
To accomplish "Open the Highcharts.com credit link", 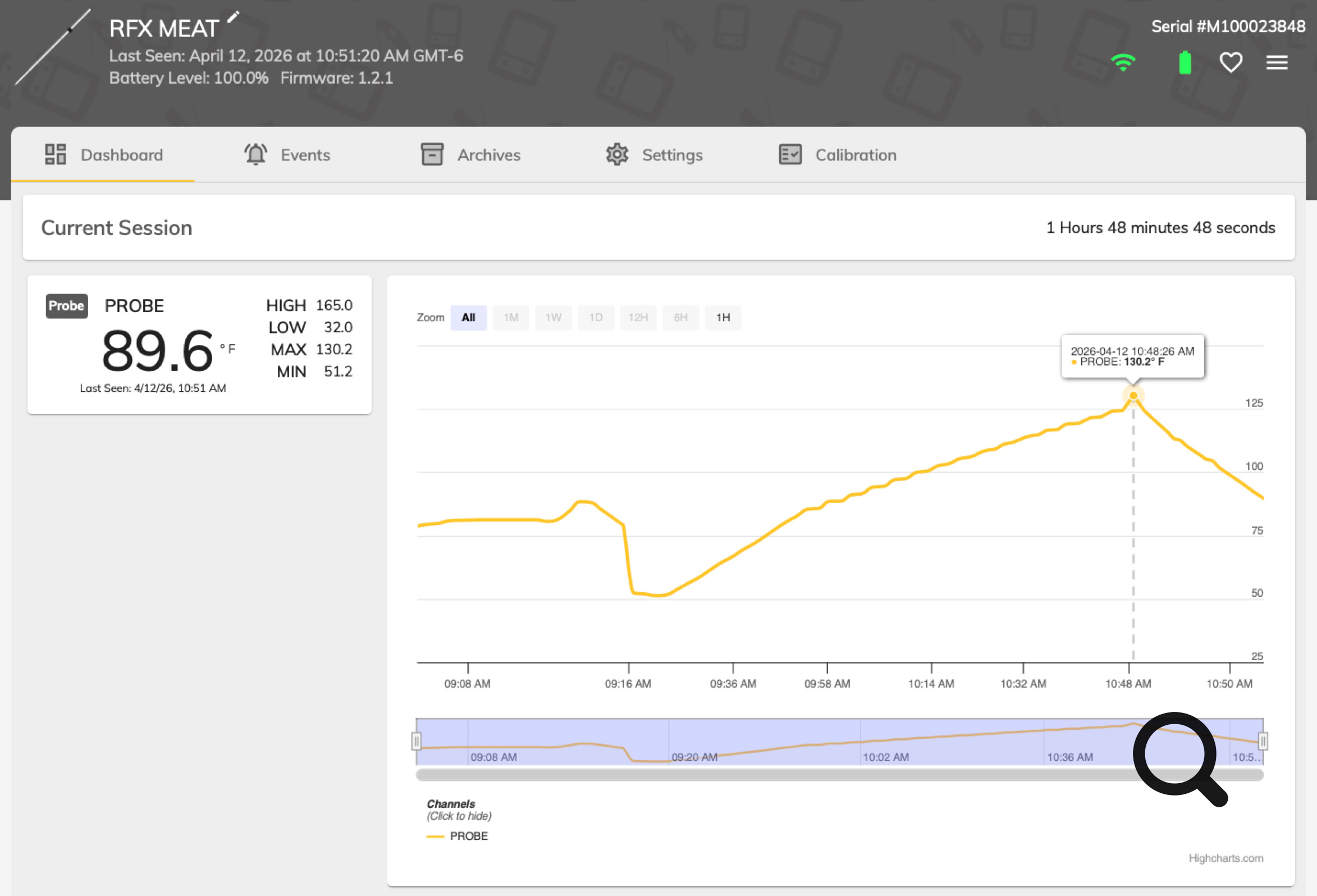I will [1225, 858].
